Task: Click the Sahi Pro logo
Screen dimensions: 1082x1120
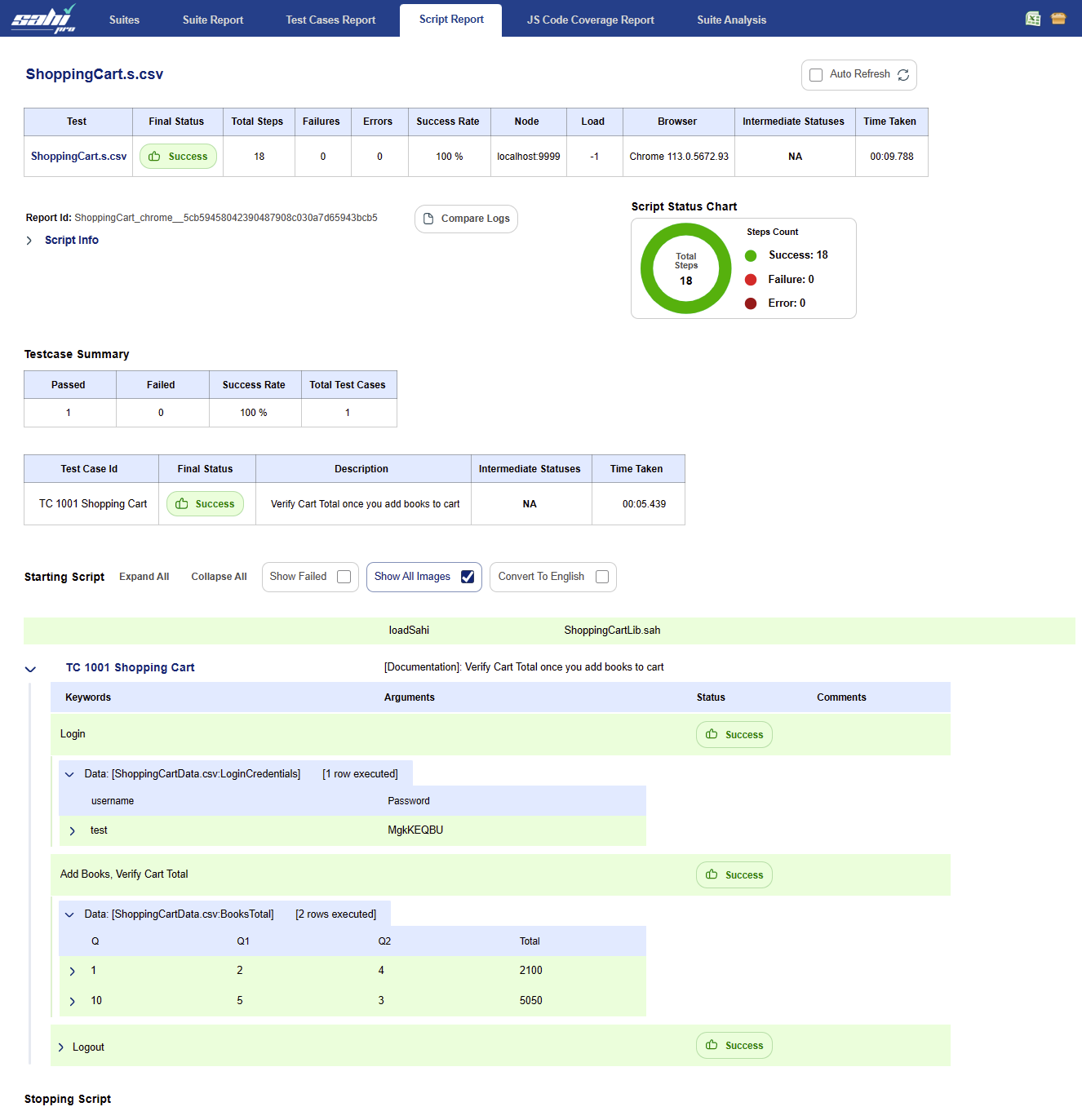Action: pos(43,19)
